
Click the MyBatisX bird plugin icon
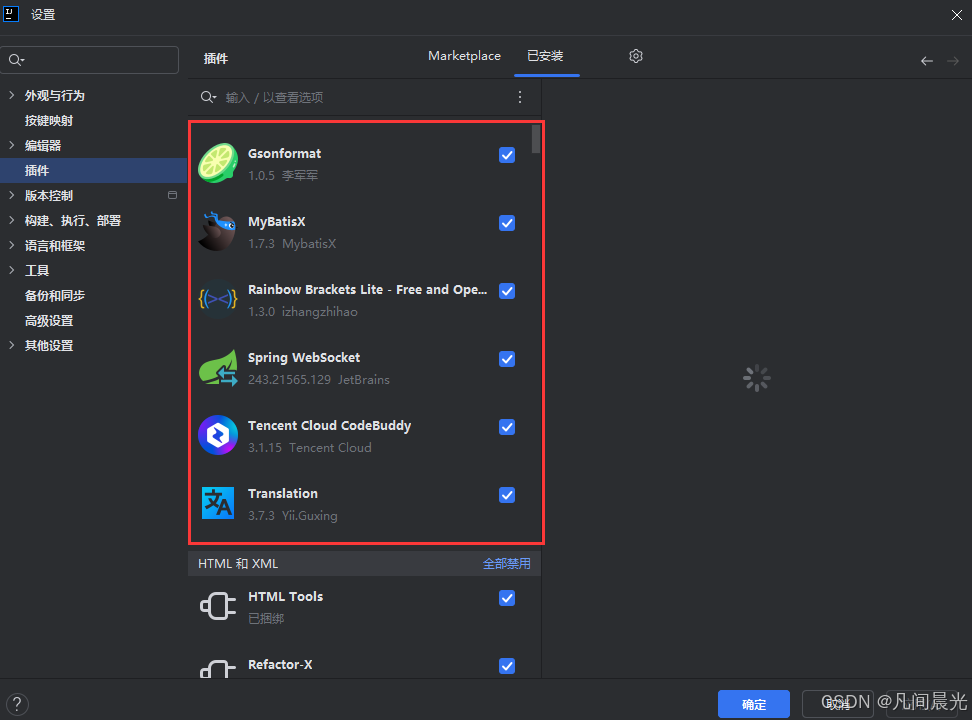pos(218,231)
